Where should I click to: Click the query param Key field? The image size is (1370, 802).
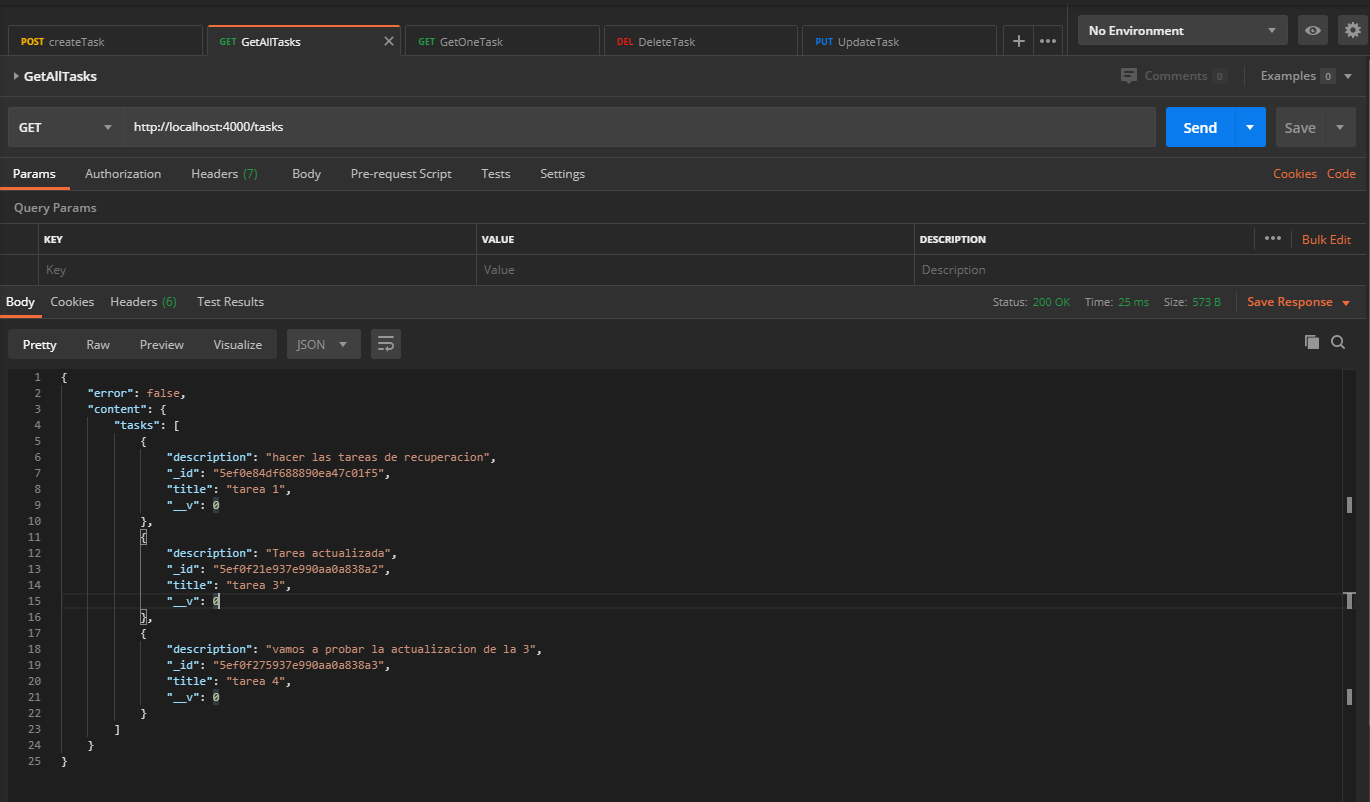click(x=258, y=270)
